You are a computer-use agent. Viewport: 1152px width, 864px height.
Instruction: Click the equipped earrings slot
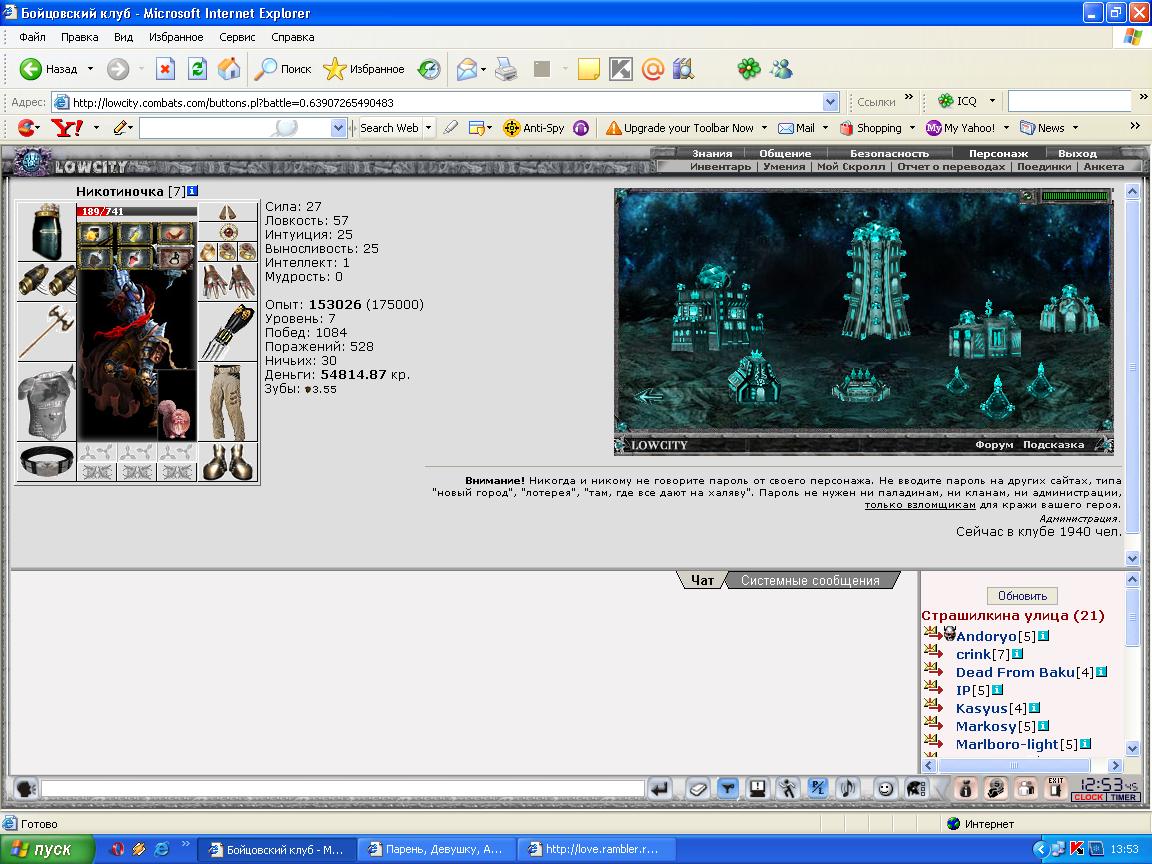228,212
